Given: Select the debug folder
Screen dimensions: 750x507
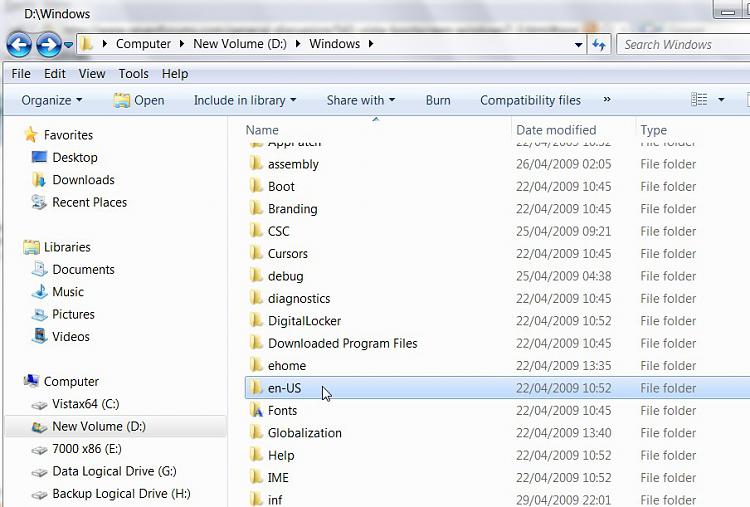Looking at the screenshot, I should (286, 276).
